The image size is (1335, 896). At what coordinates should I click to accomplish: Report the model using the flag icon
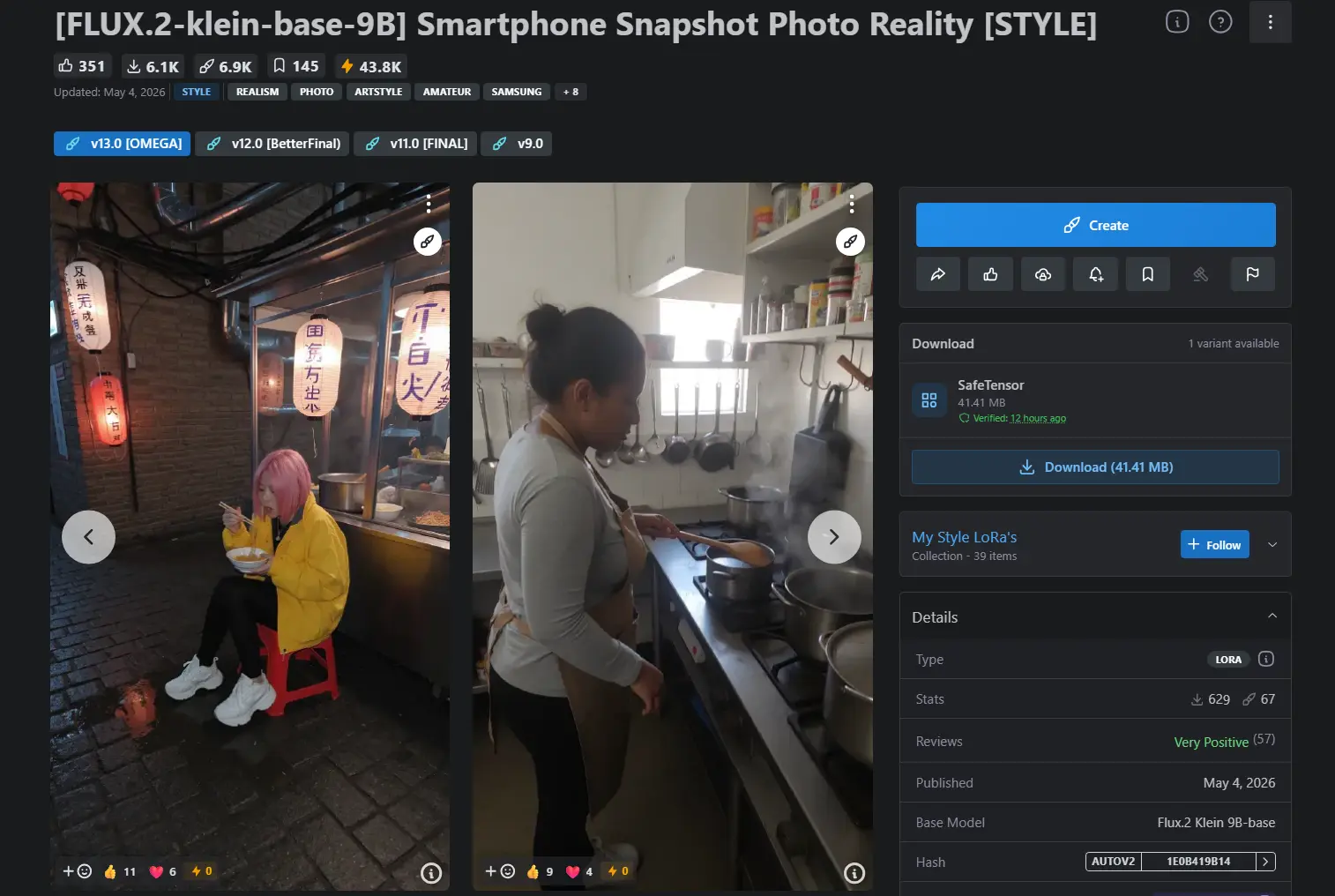point(1253,274)
